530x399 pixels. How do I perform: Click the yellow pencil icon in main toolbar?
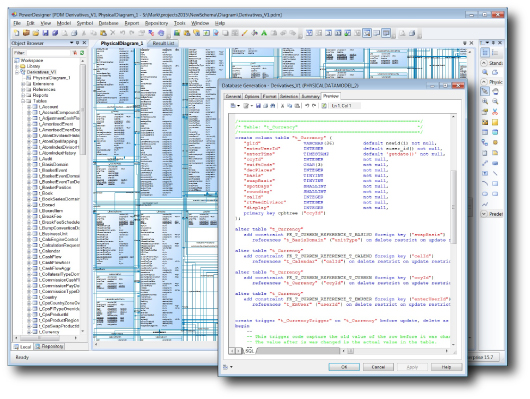[244, 33]
